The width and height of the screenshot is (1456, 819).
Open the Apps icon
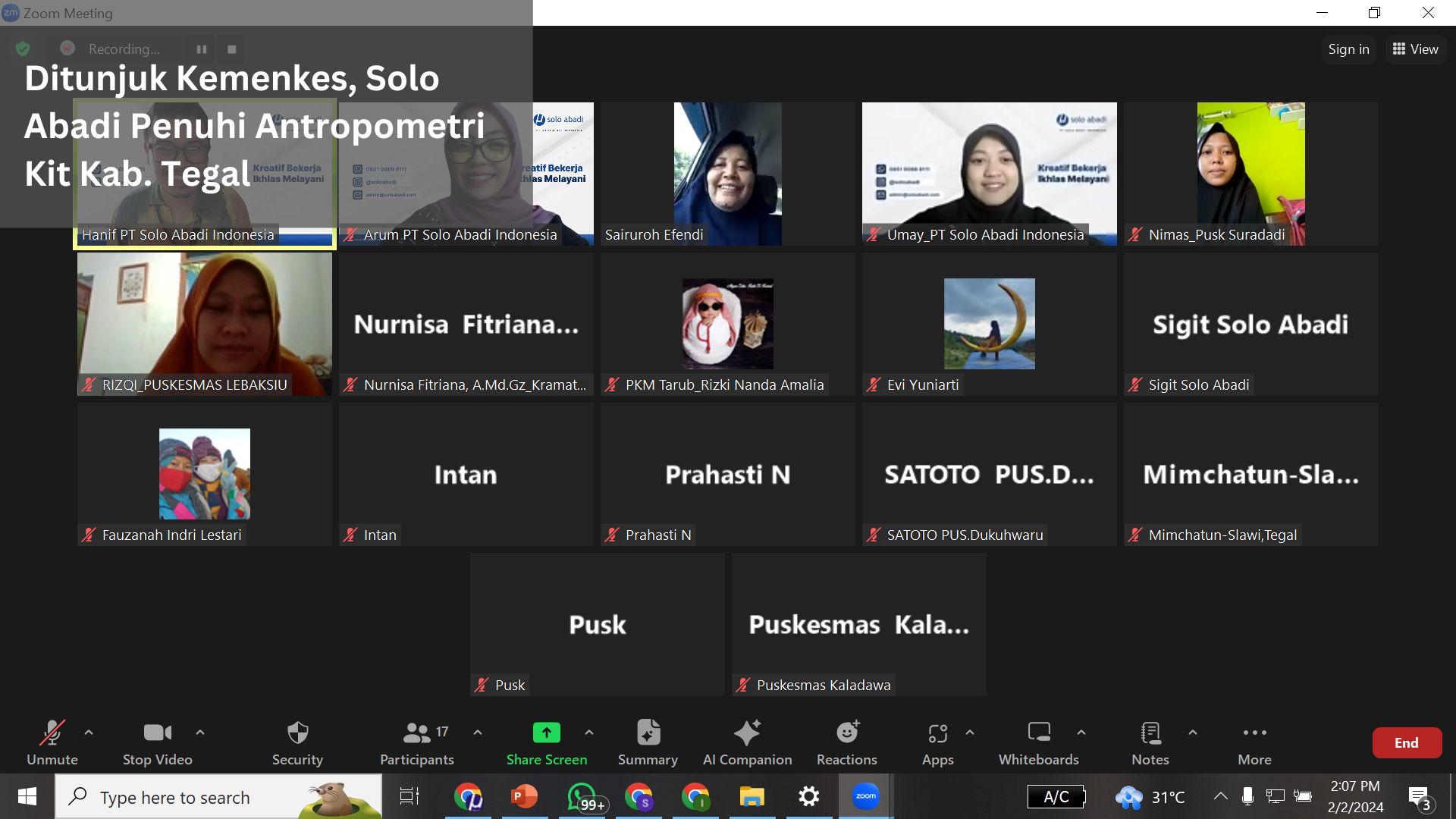[938, 733]
